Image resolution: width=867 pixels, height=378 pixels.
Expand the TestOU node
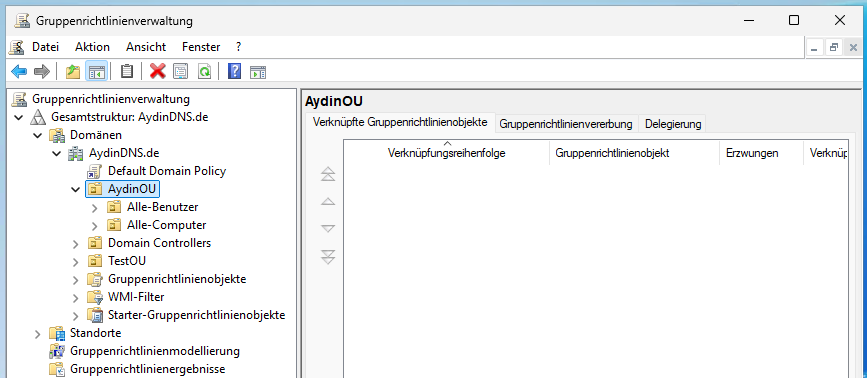tap(76, 261)
